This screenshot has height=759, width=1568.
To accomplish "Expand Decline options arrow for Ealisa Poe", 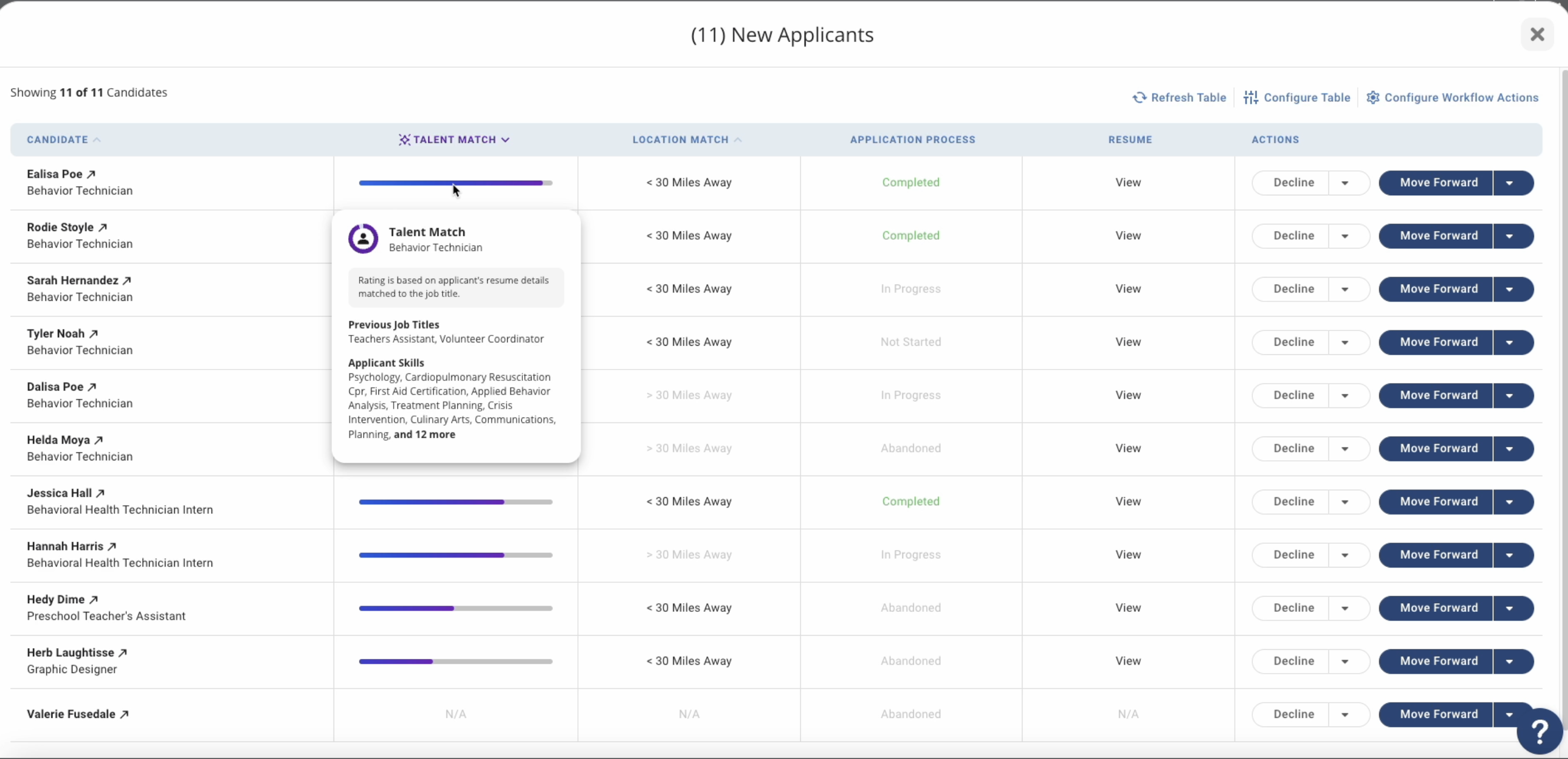I will 1345,183.
